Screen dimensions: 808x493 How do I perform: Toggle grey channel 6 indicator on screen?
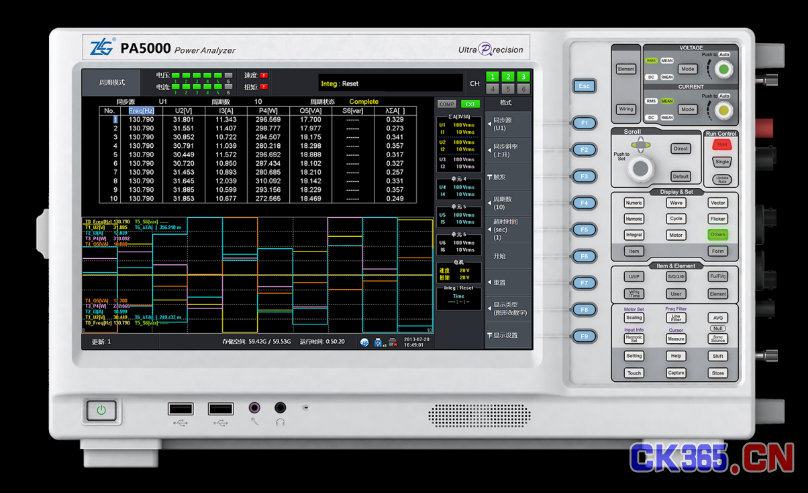coord(523,89)
